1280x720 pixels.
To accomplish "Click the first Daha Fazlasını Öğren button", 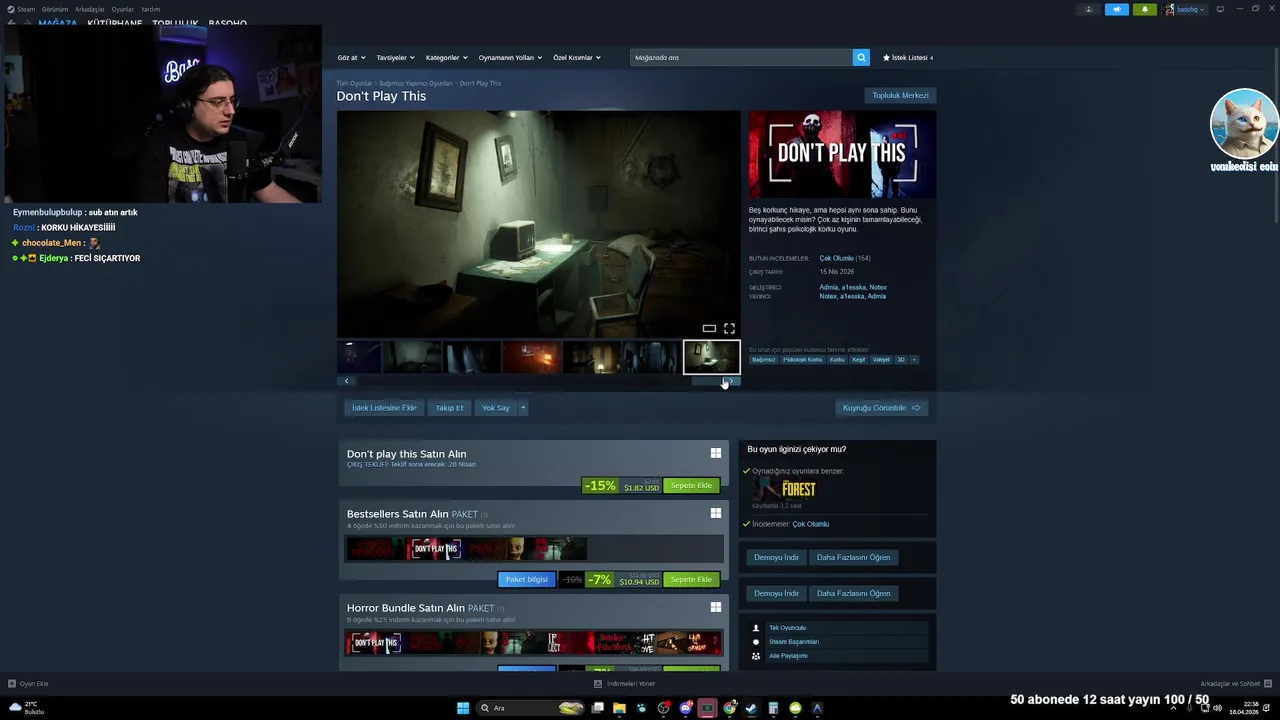I will click(853, 557).
